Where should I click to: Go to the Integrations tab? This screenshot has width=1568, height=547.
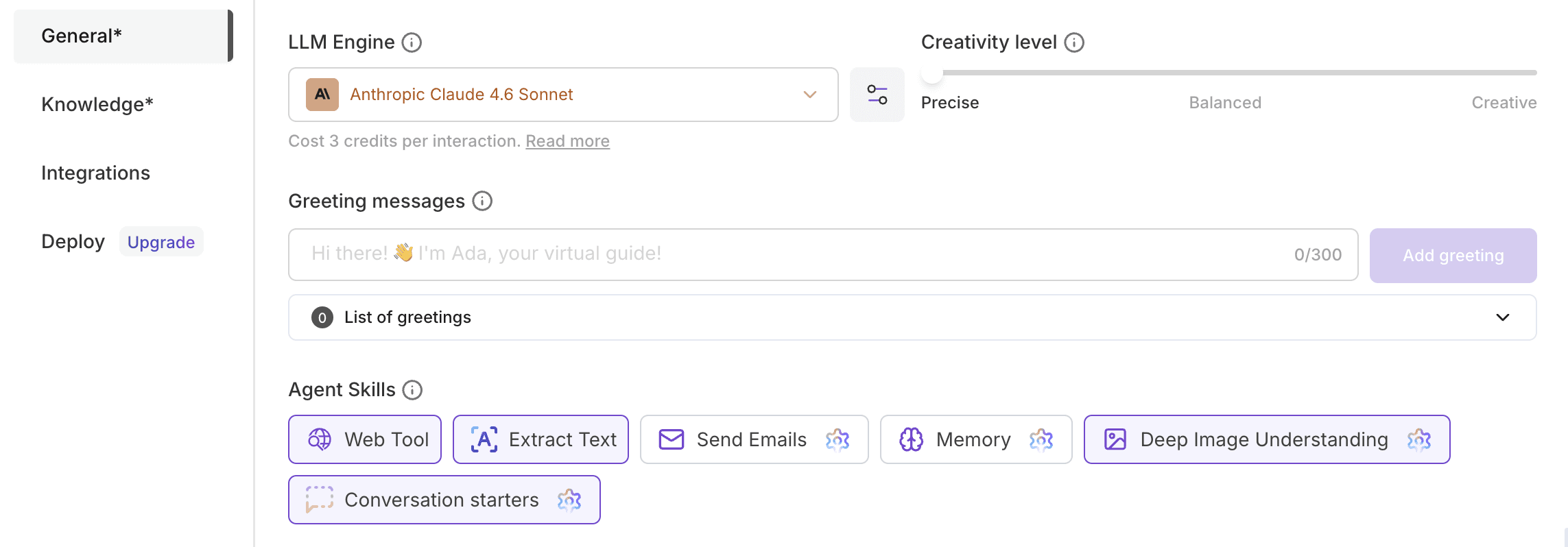95,173
